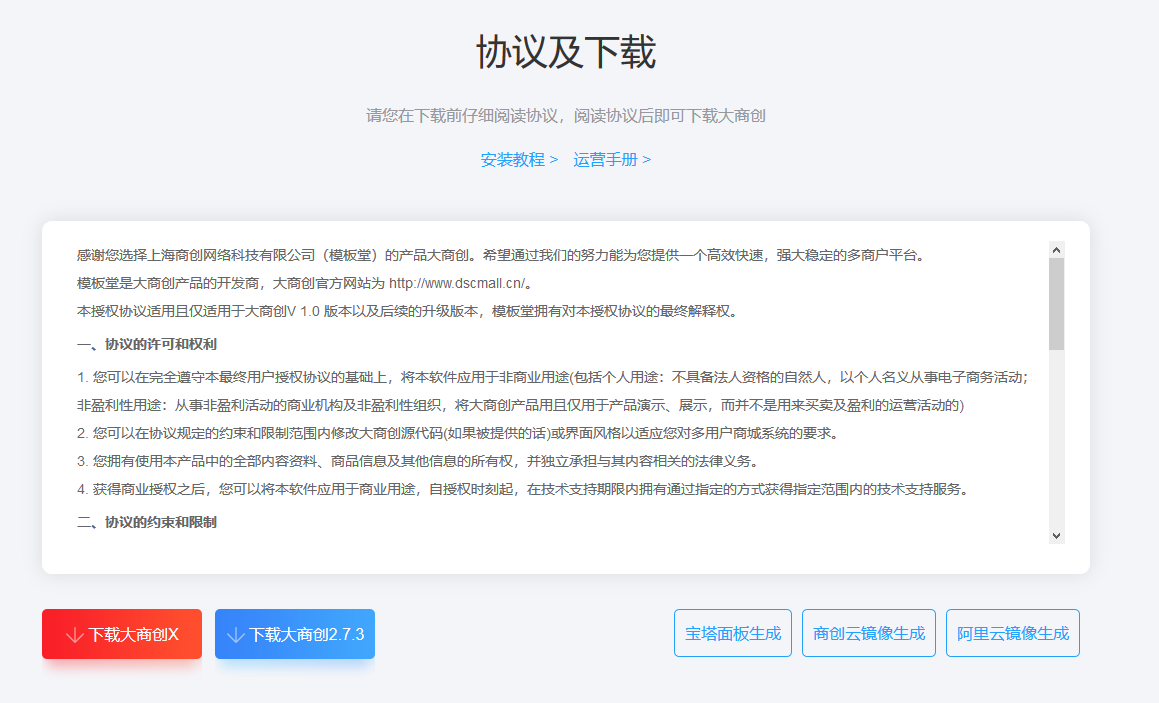Image resolution: width=1159 pixels, height=703 pixels.
Task: Click the line starting 本授权协议适用且仅适用于
Action: point(408,311)
